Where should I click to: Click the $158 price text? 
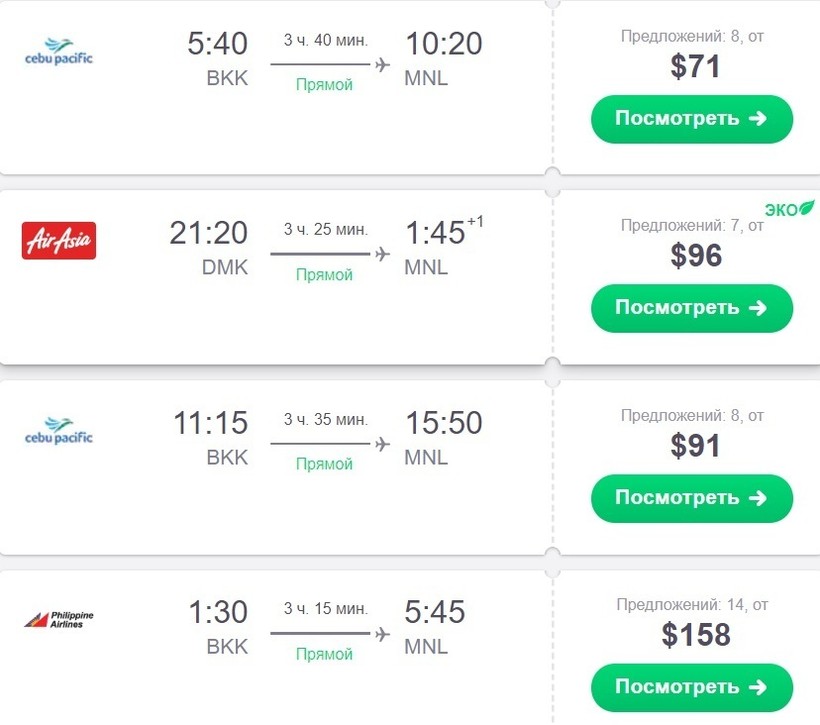[695, 634]
